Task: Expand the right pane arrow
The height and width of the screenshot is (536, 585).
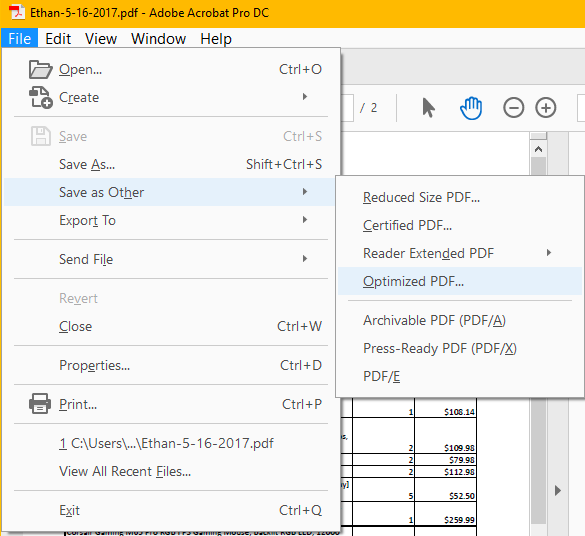Action: click(x=557, y=490)
